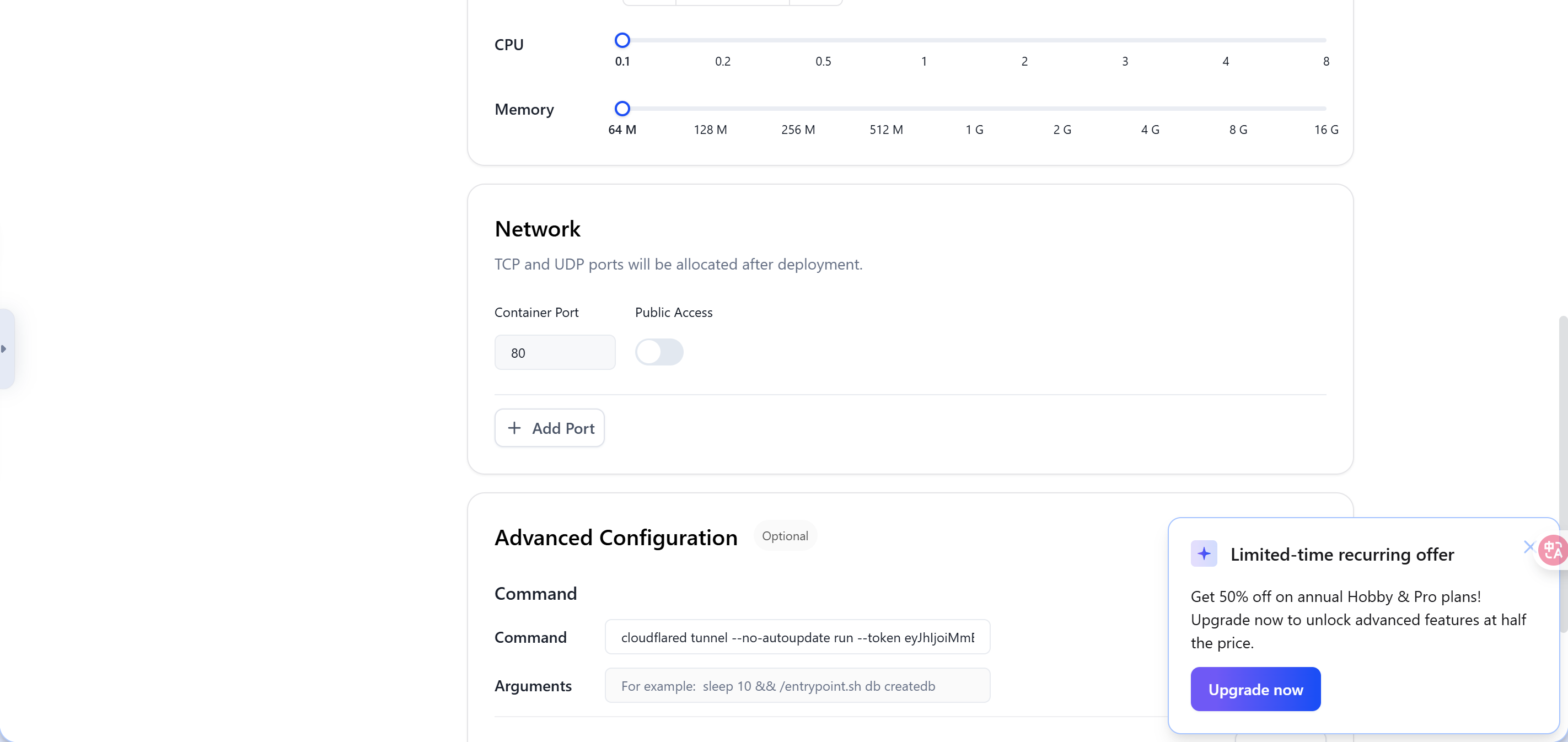
Task: Click the '0.2' CPU label
Action: coord(722,62)
